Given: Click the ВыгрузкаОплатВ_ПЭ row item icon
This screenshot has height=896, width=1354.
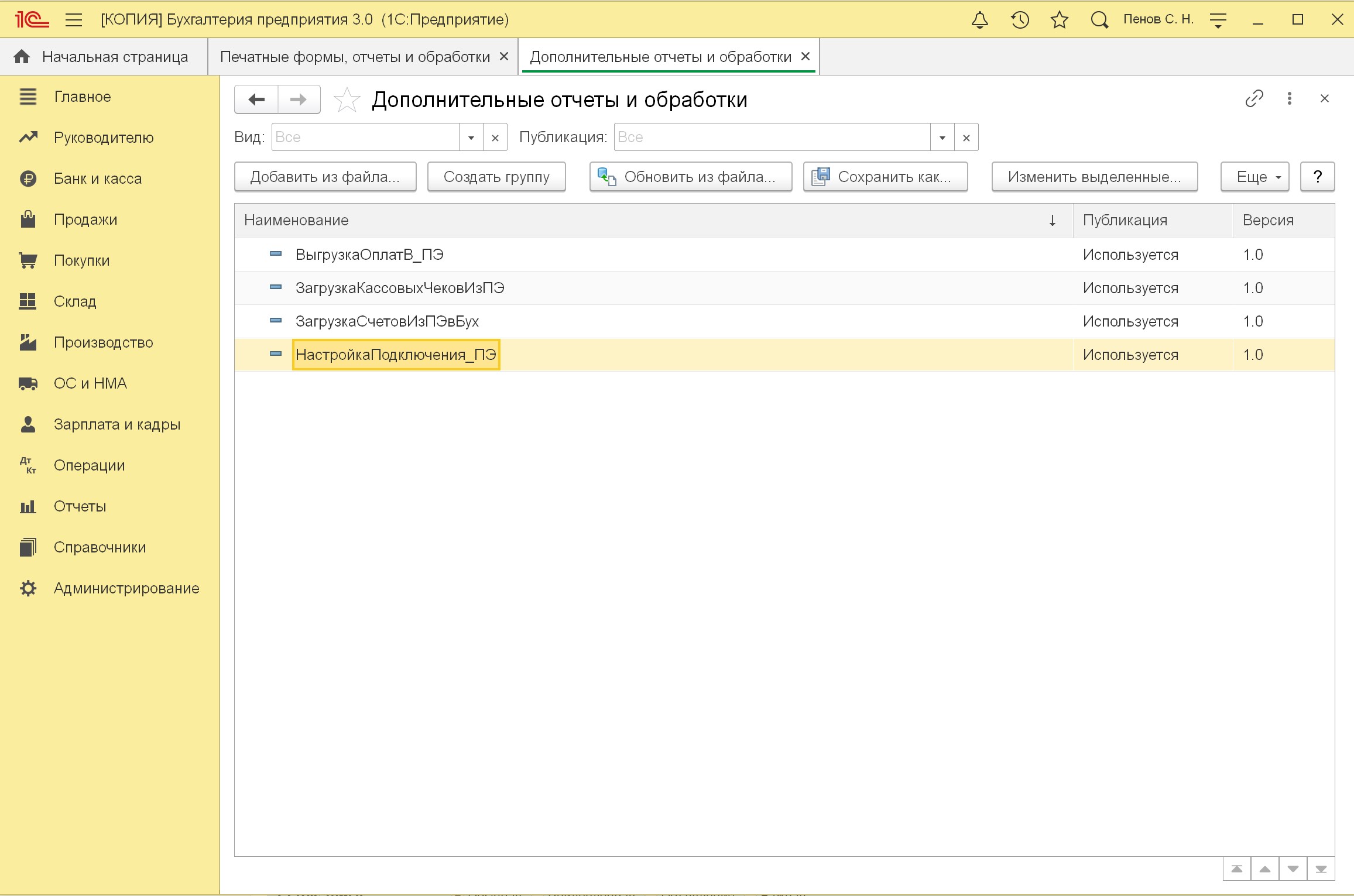Looking at the screenshot, I should pos(276,254).
